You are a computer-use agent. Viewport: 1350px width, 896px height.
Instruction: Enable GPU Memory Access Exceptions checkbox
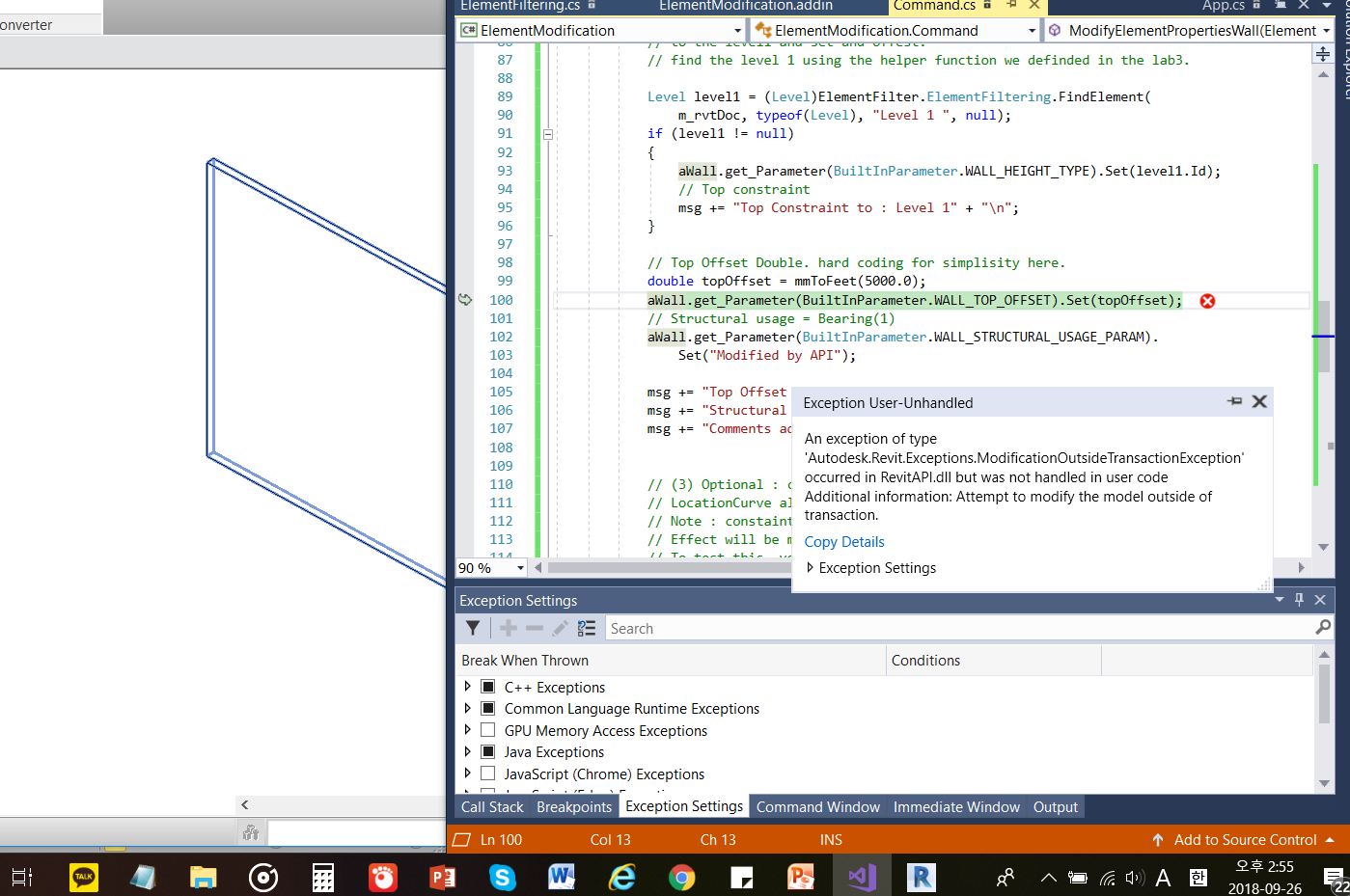pos(488,730)
